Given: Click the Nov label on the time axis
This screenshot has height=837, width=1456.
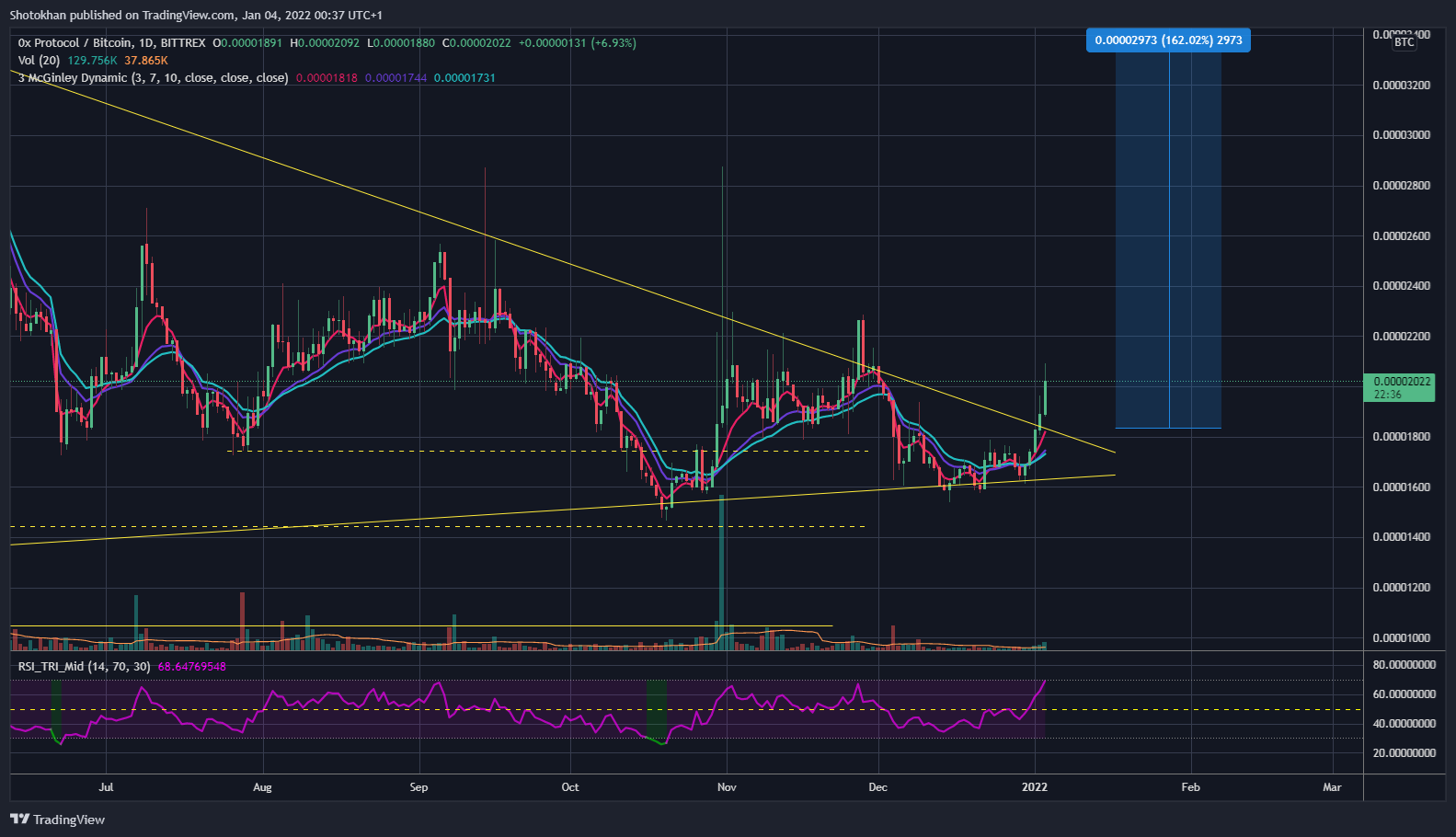Looking at the screenshot, I should point(727,787).
